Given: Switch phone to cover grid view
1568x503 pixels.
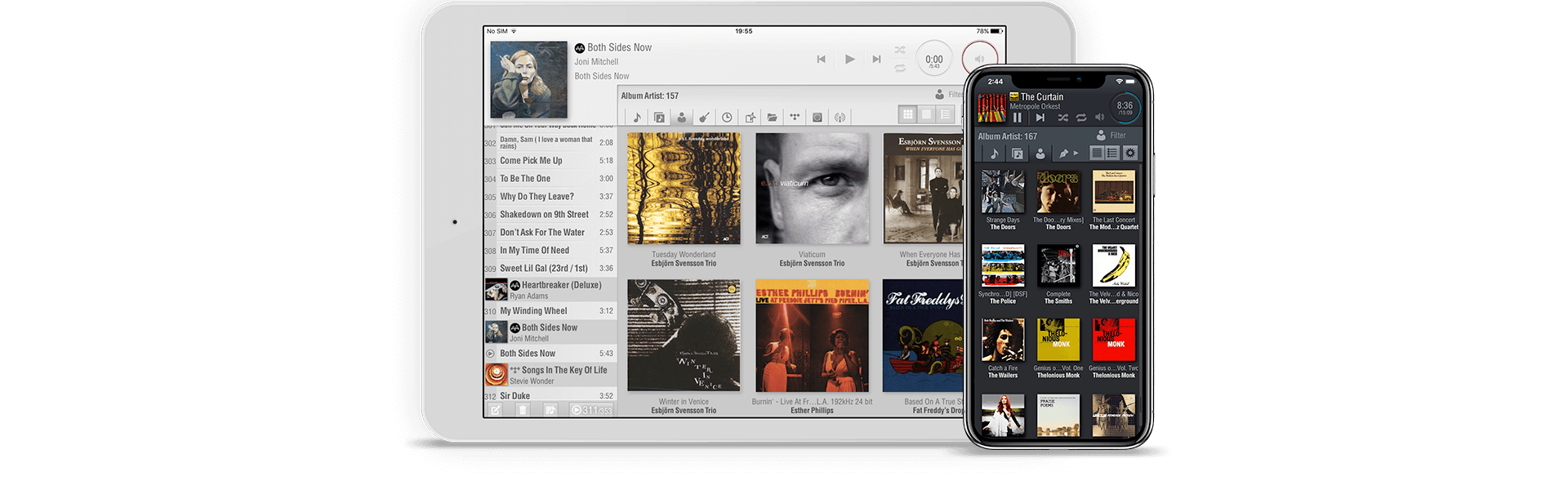Looking at the screenshot, I should [x=1097, y=153].
